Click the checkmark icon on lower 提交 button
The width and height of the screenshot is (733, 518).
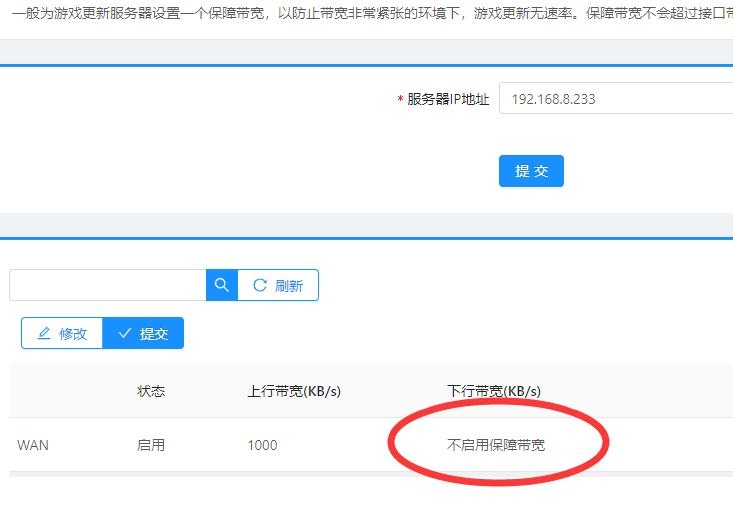(x=125, y=334)
